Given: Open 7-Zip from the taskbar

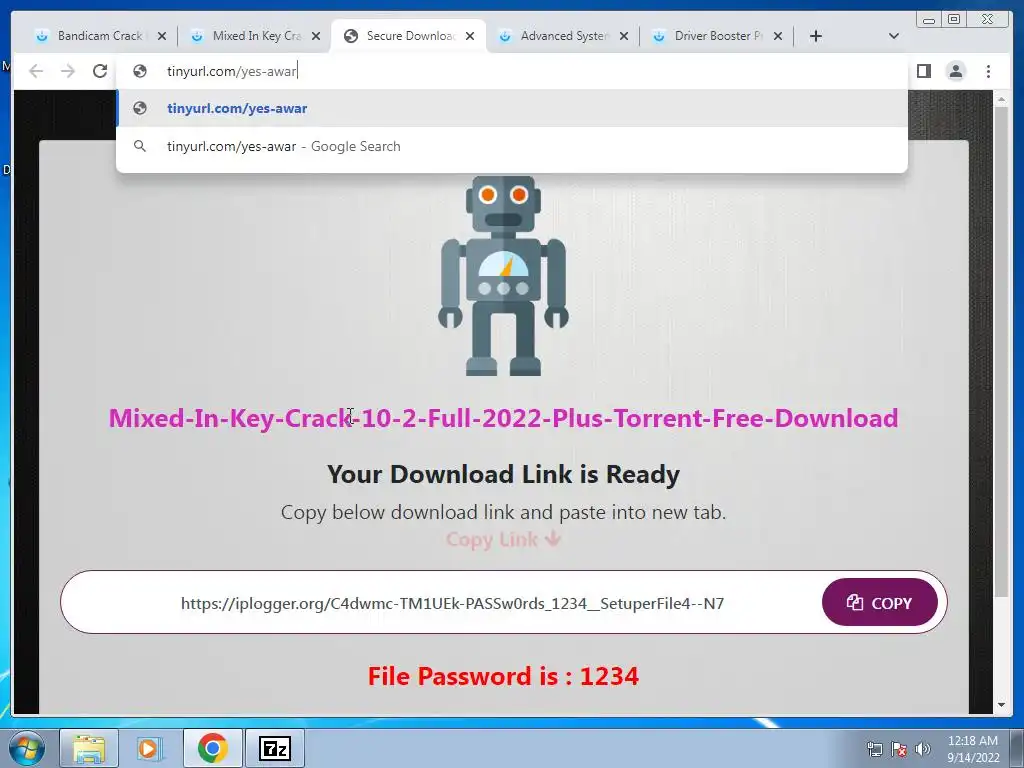Looking at the screenshot, I should 274,748.
